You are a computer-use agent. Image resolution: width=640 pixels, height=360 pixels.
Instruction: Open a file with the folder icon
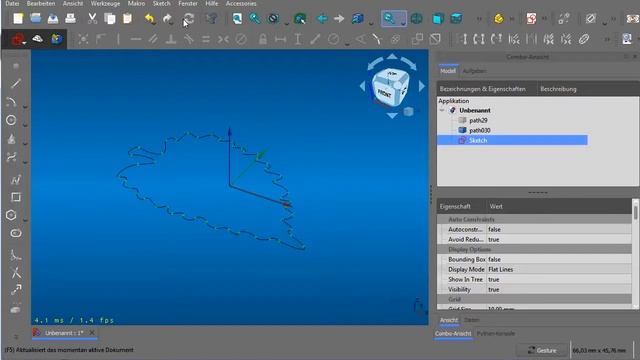pyautogui.click(x=36, y=18)
